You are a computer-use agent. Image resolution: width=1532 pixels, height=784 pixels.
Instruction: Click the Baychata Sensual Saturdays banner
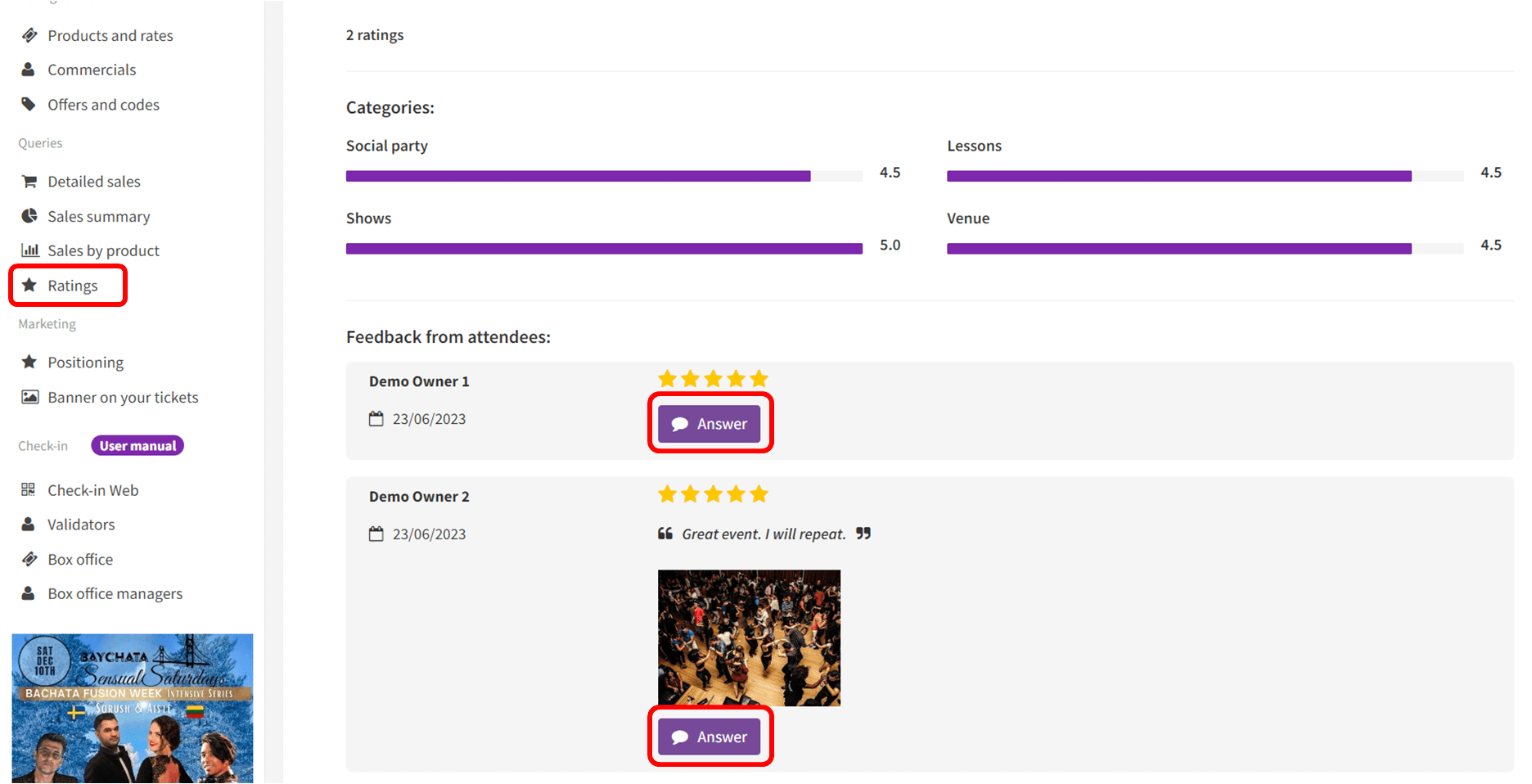coord(133,708)
